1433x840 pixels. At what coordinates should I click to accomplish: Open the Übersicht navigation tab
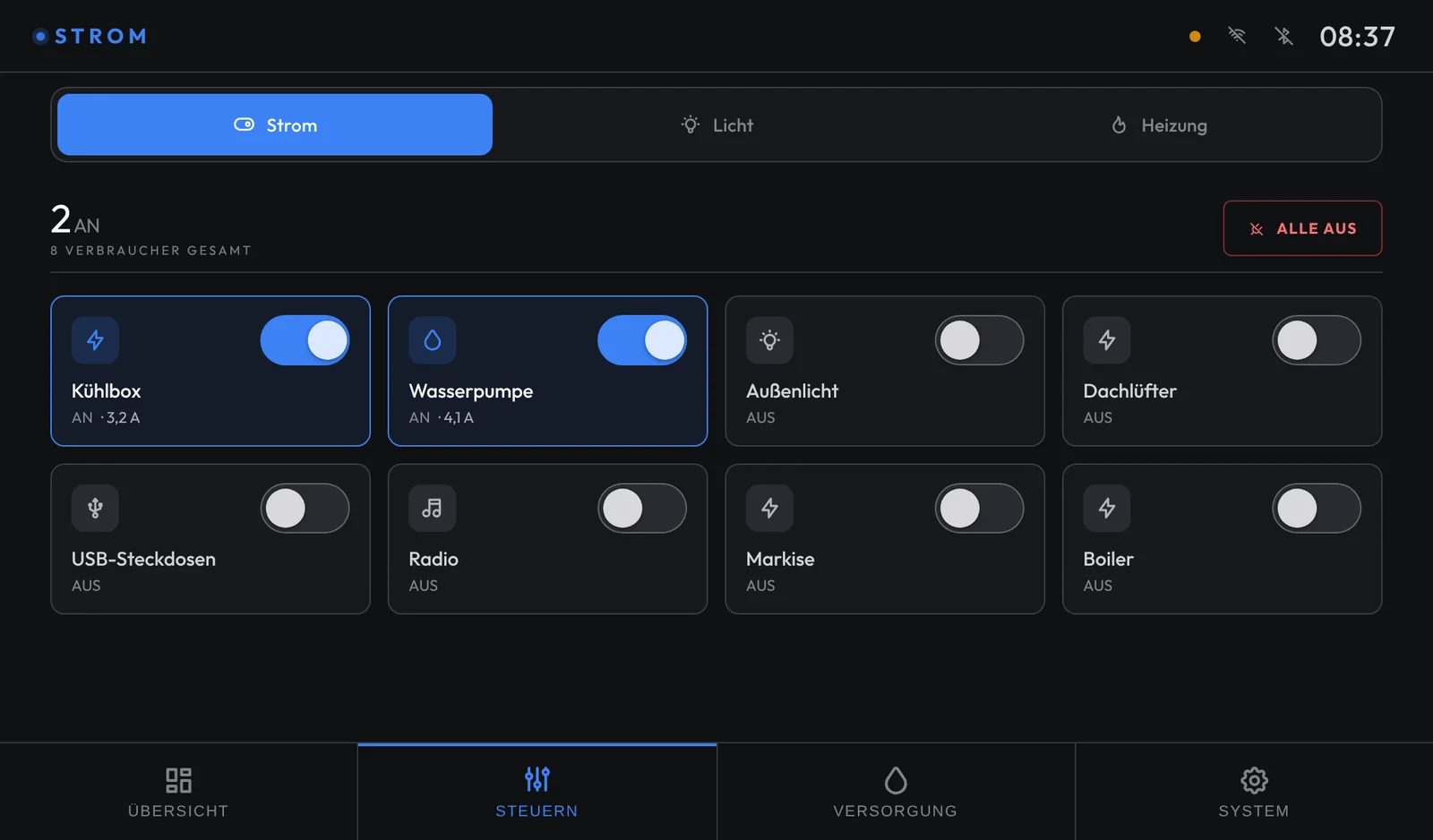tap(178, 792)
